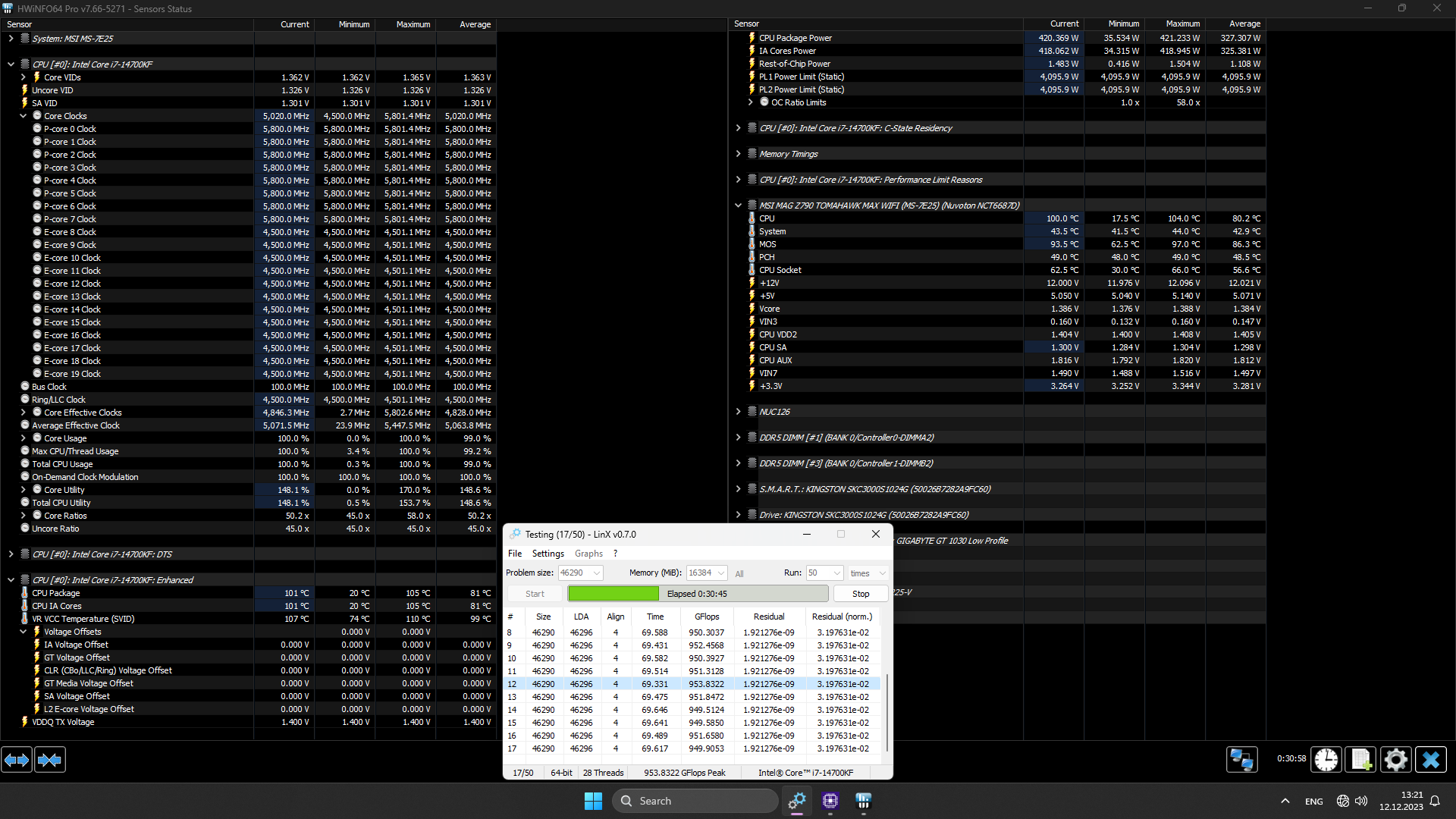The width and height of the screenshot is (1456, 819).
Task: Open the Windows Start menu
Action: 593,801
